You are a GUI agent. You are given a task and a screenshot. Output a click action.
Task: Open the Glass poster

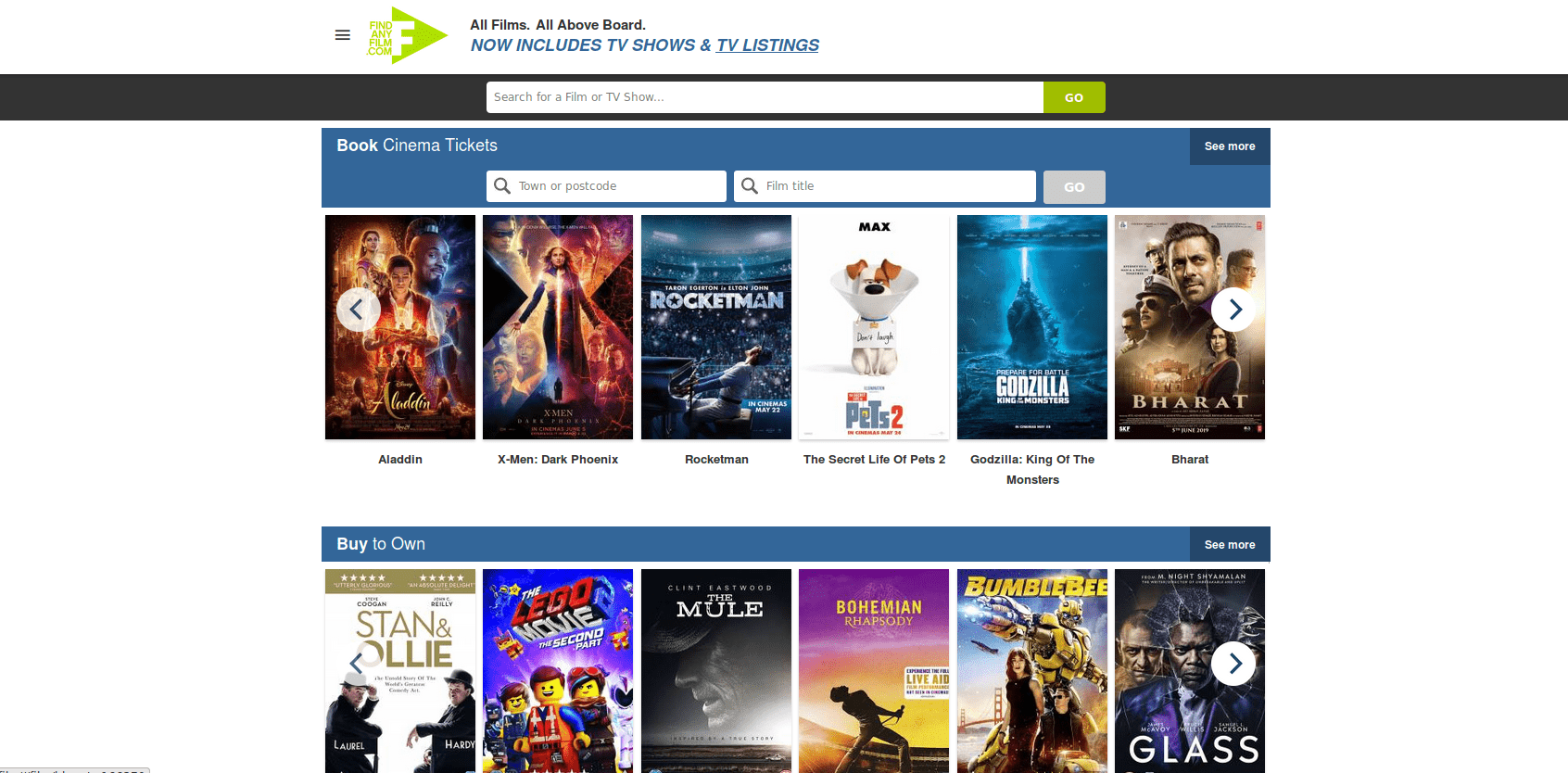[1190, 671]
